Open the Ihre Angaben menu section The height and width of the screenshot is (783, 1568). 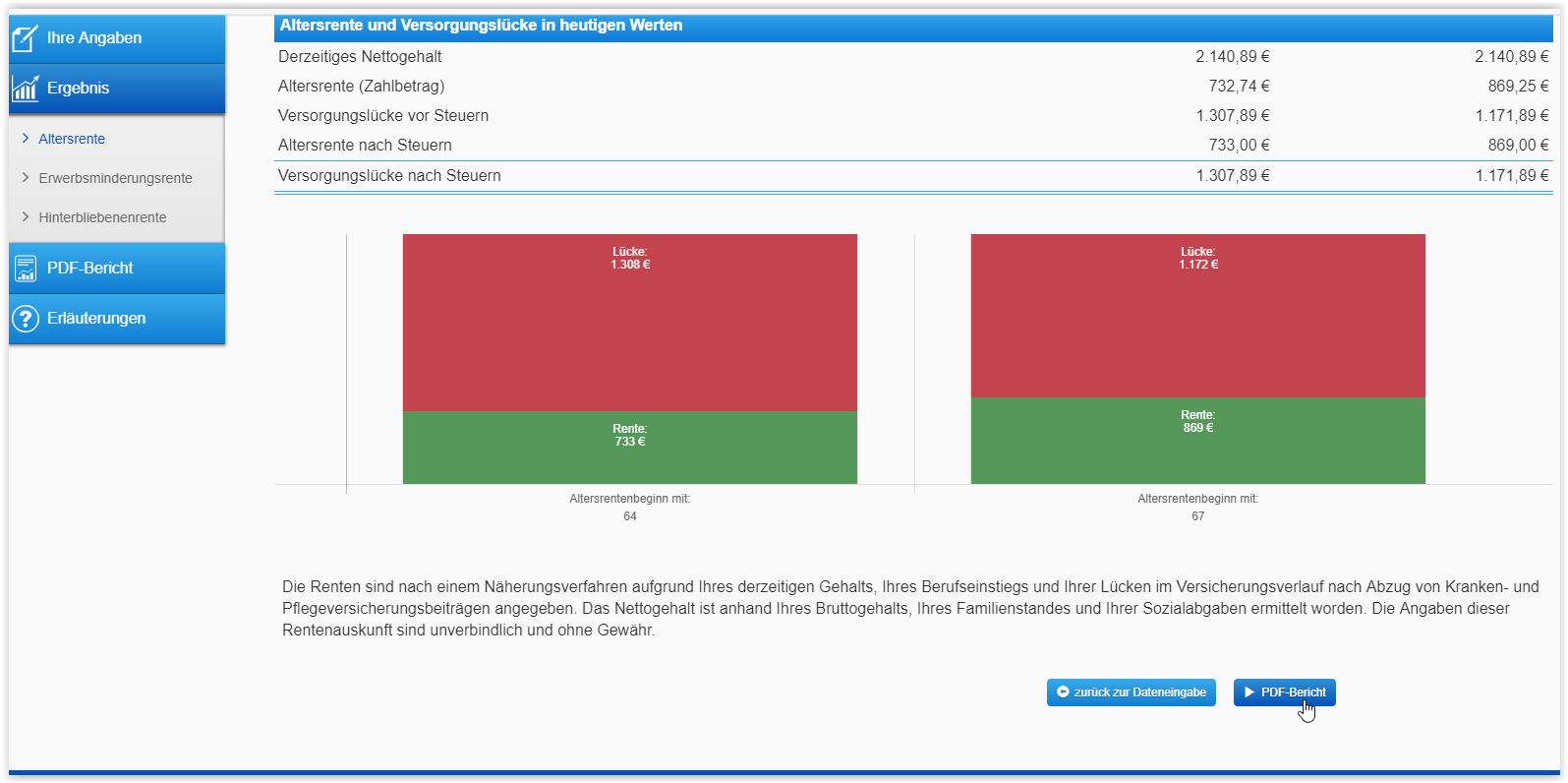[x=94, y=38]
